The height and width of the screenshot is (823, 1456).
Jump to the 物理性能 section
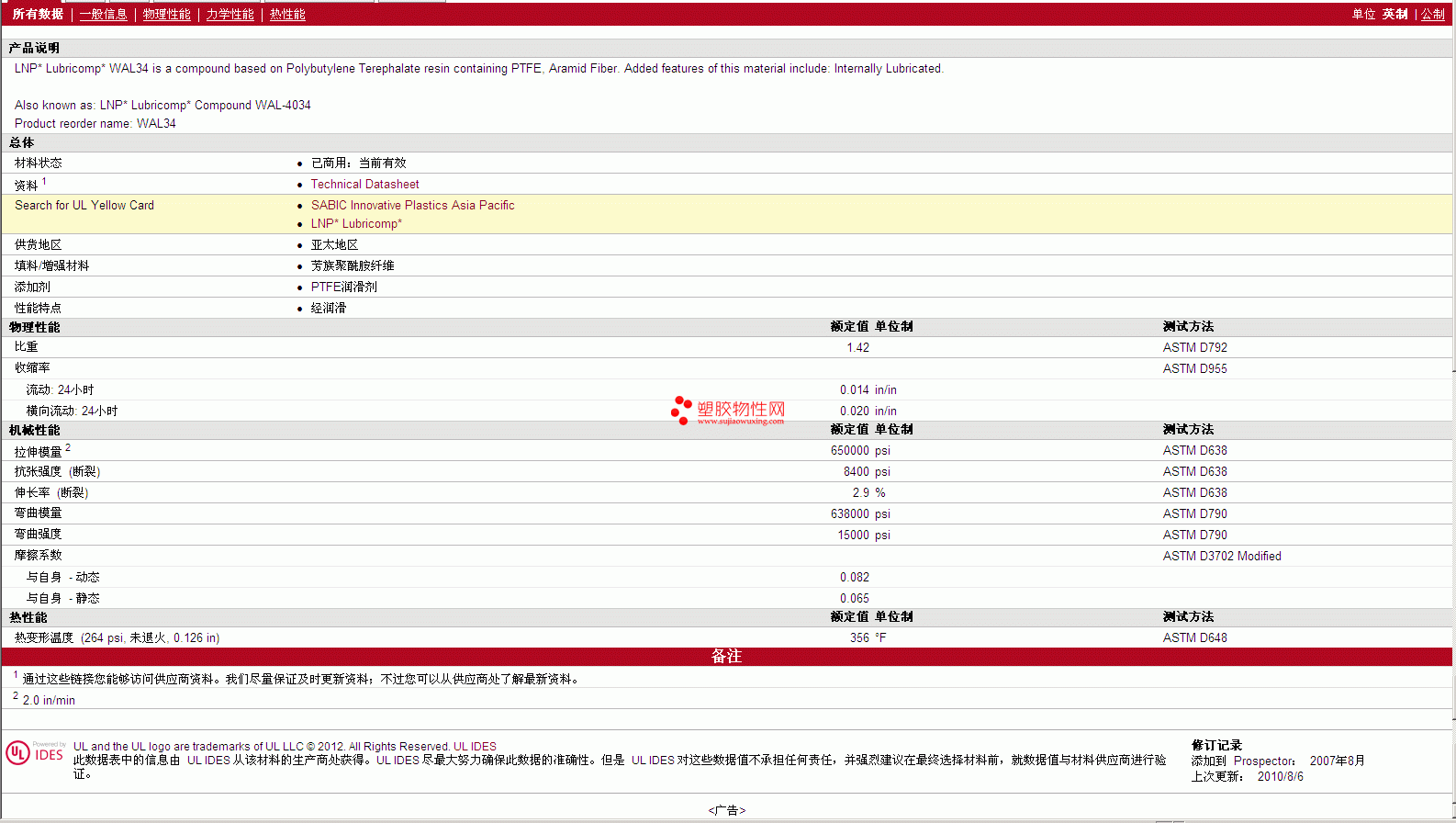pyautogui.click(x=166, y=14)
